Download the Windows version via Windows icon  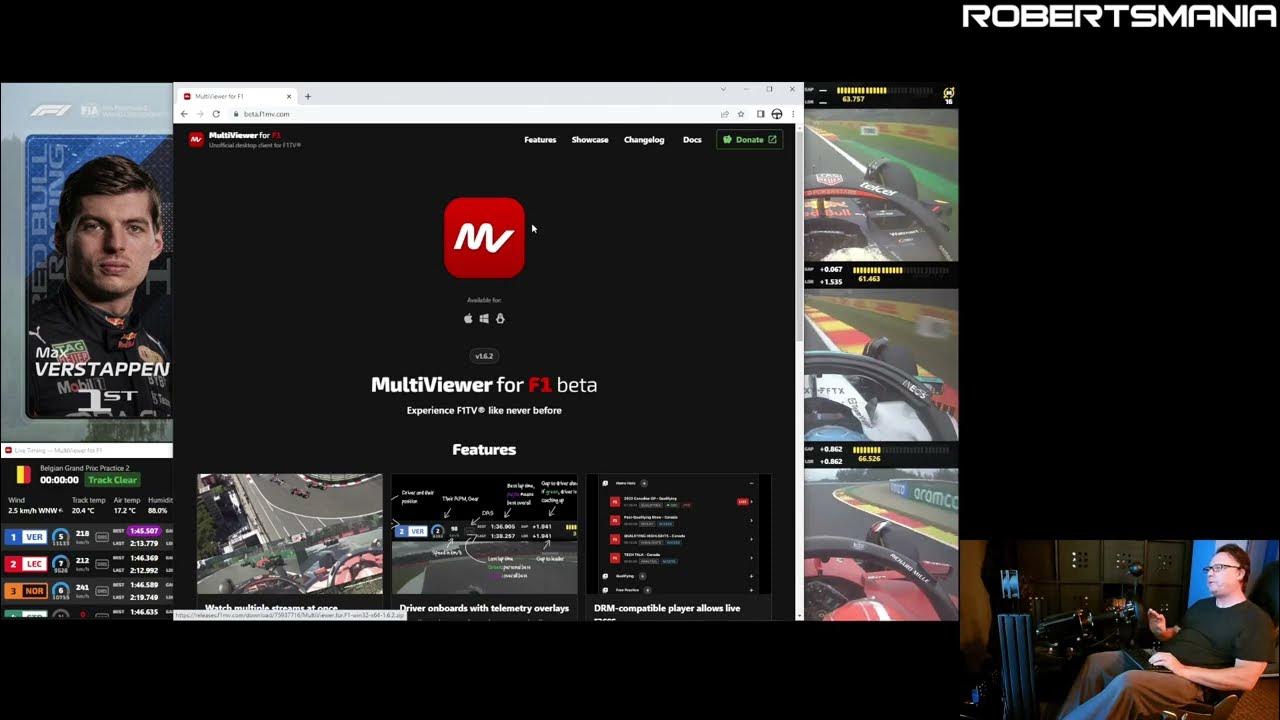pos(484,318)
